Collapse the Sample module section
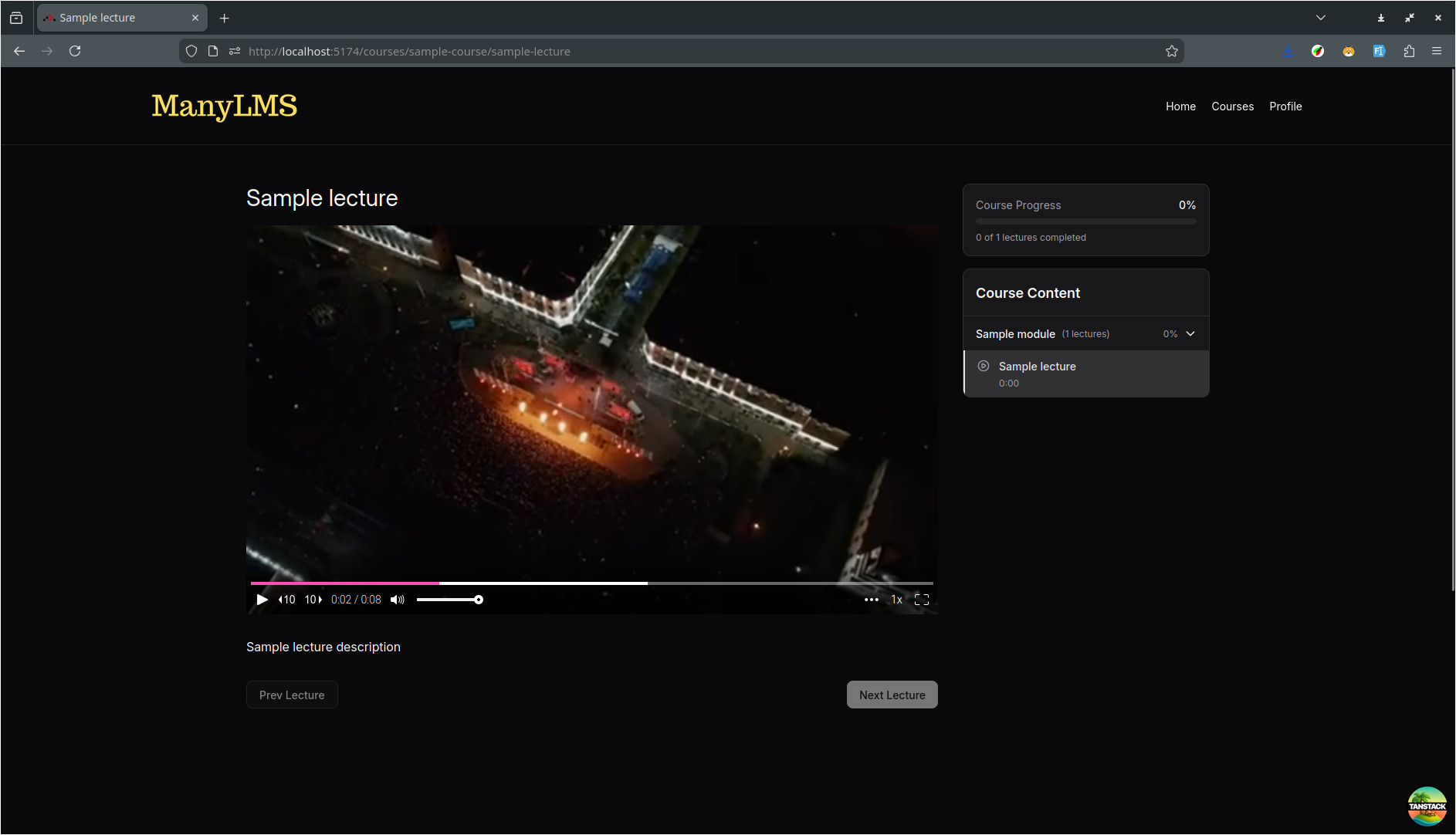1456x835 pixels. pos(1190,334)
